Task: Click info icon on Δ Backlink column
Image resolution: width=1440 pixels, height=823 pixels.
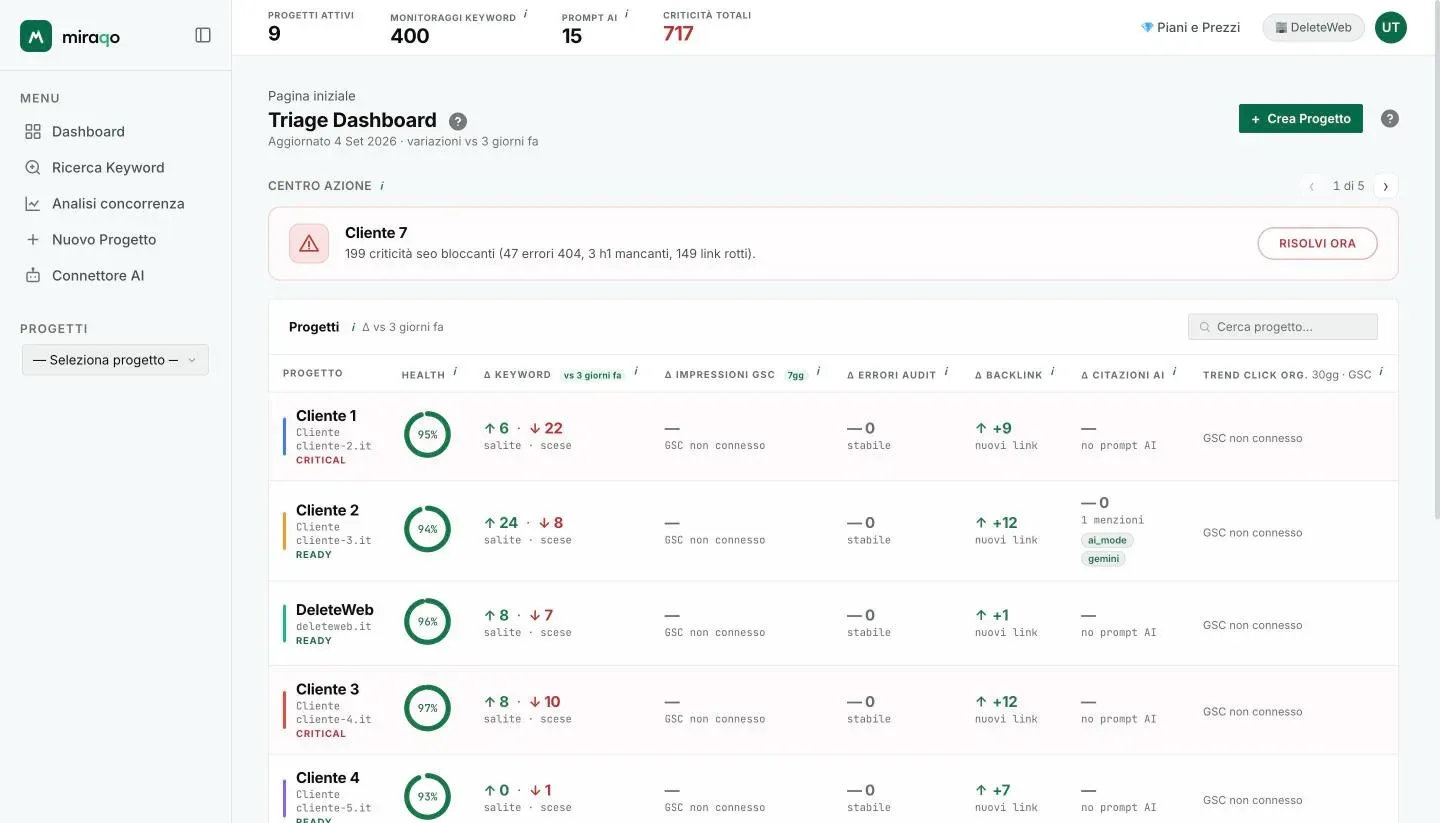Action: tap(1052, 372)
